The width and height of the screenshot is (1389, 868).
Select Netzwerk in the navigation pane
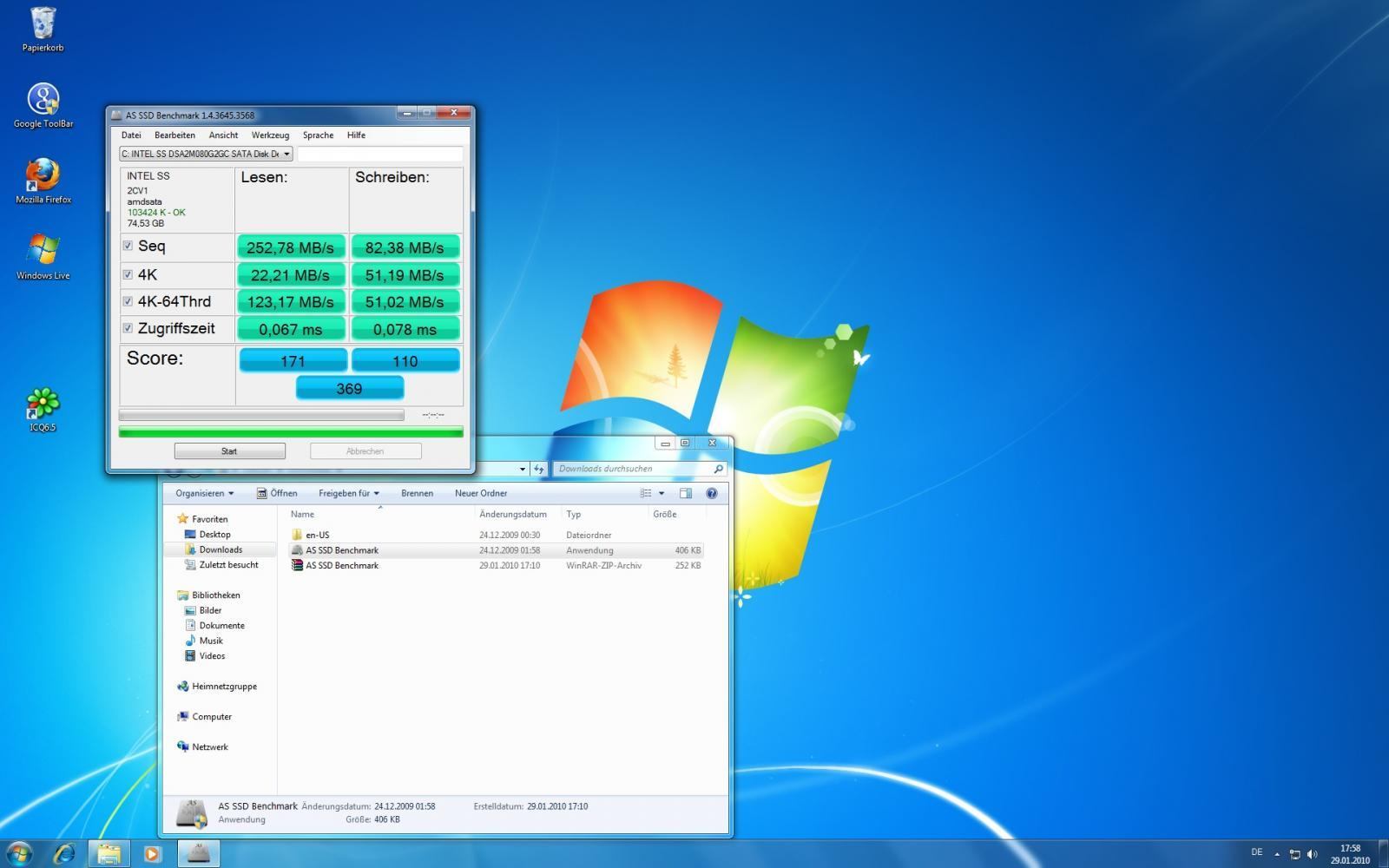coord(210,747)
